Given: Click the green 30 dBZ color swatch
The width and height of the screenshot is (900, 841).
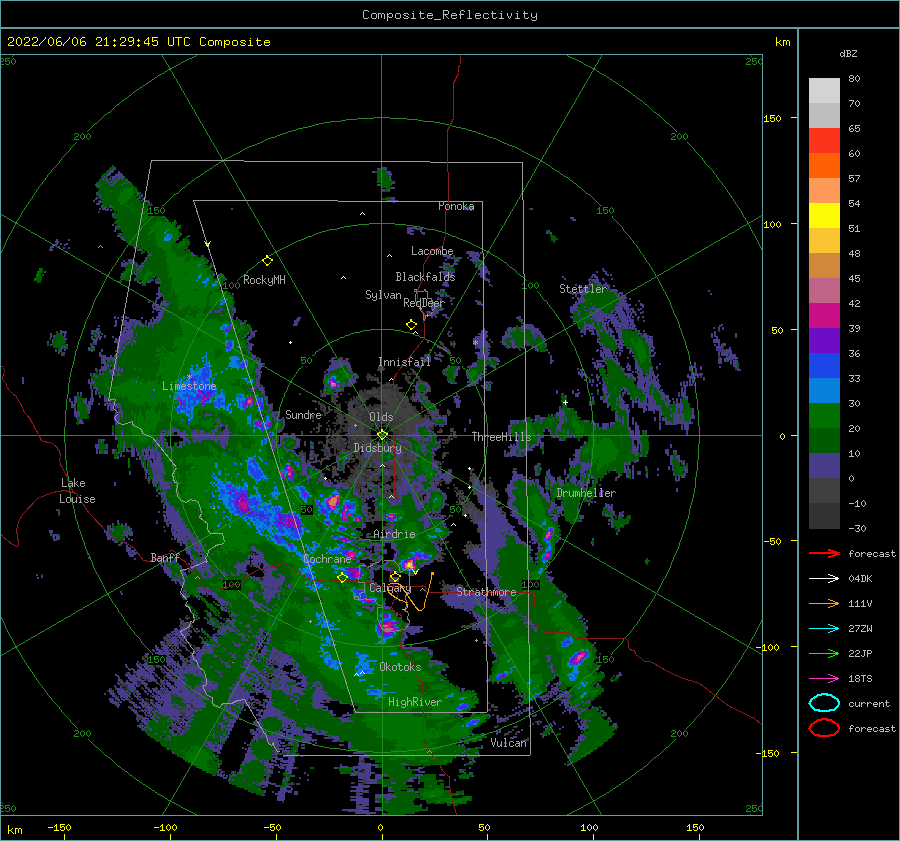Looking at the screenshot, I should pyautogui.click(x=824, y=415).
